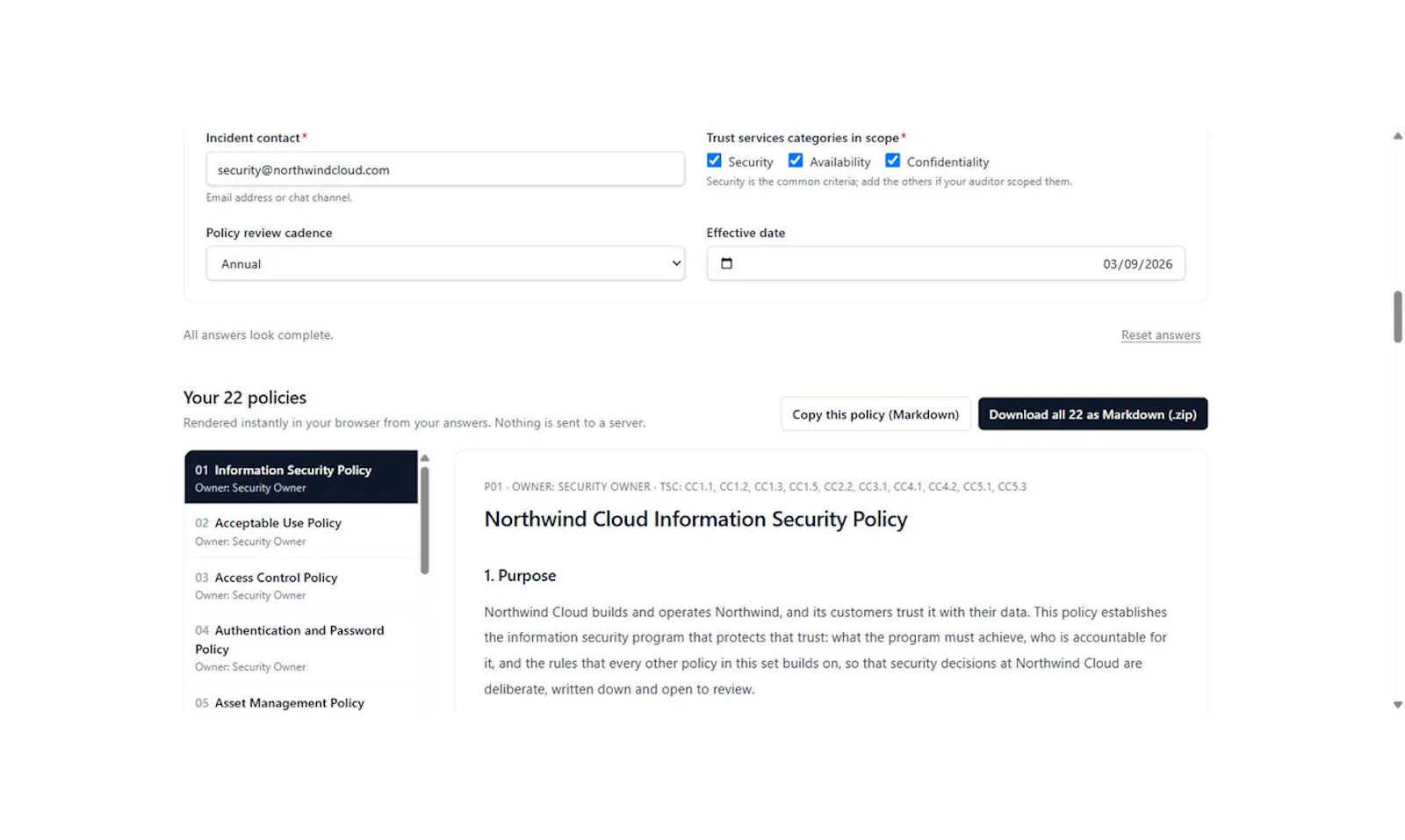Click the calendar icon in Effective date
1405x840 pixels.
tap(726, 263)
